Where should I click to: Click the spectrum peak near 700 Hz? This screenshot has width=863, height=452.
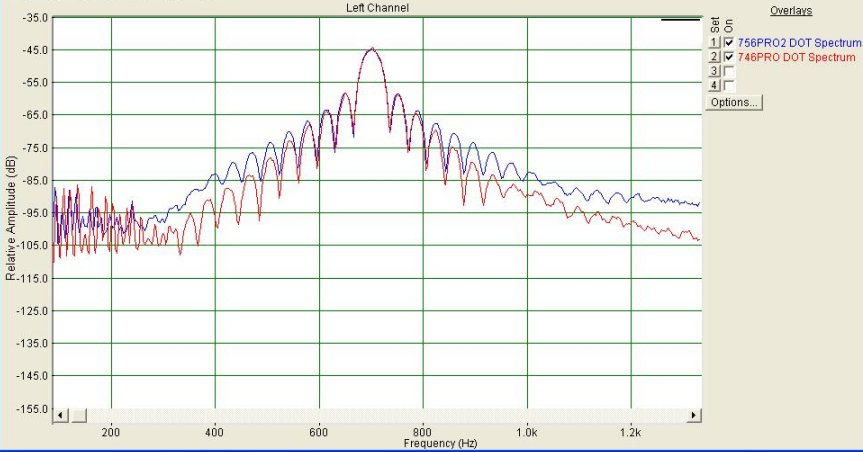click(x=372, y=49)
